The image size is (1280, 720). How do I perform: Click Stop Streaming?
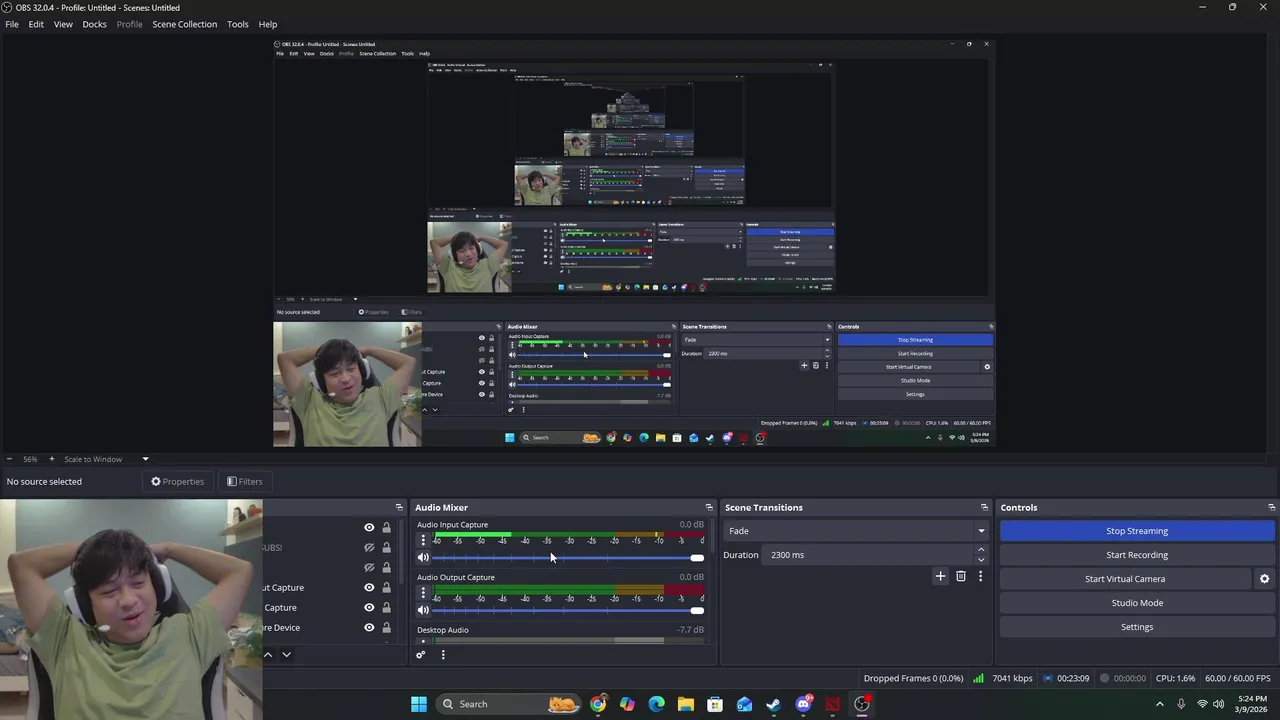click(1137, 531)
